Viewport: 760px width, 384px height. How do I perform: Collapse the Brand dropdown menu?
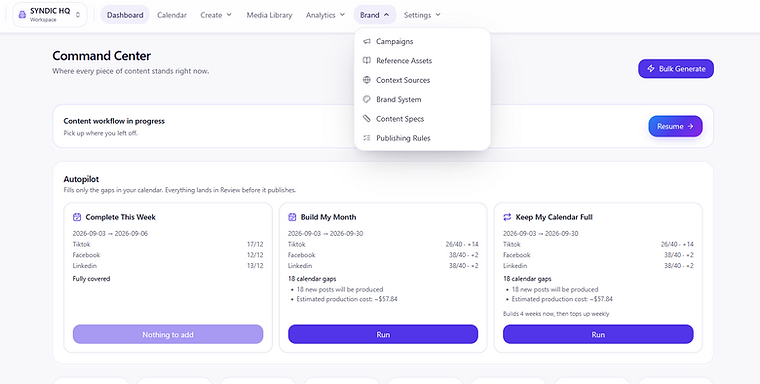click(375, 15)
